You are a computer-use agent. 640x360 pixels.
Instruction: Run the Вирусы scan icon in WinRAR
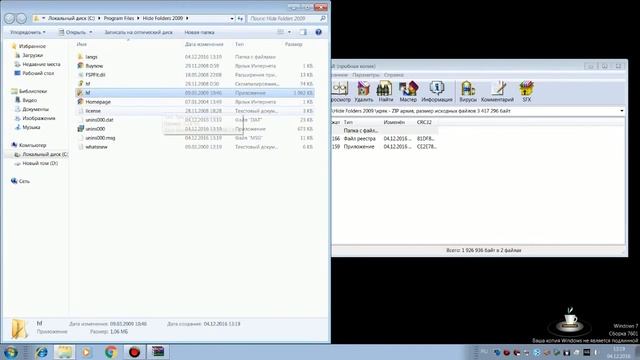(468, 91)
